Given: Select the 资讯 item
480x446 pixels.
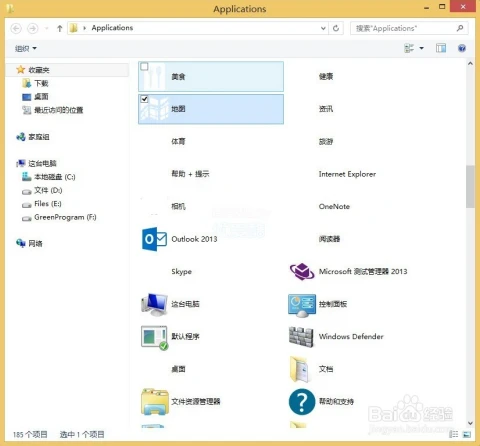Looking at the screenshot, I should (326, 109).
